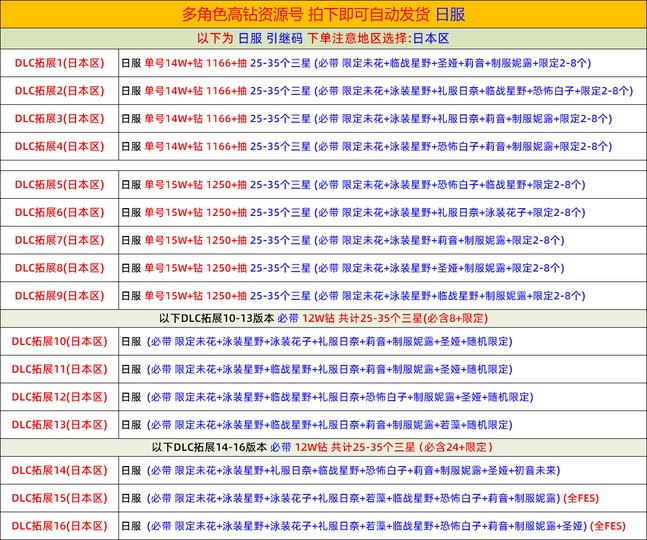The image size is (647, 540).
Task: Select the DLC拓展7(日本区) label cell
Action: tap(59, 240)
